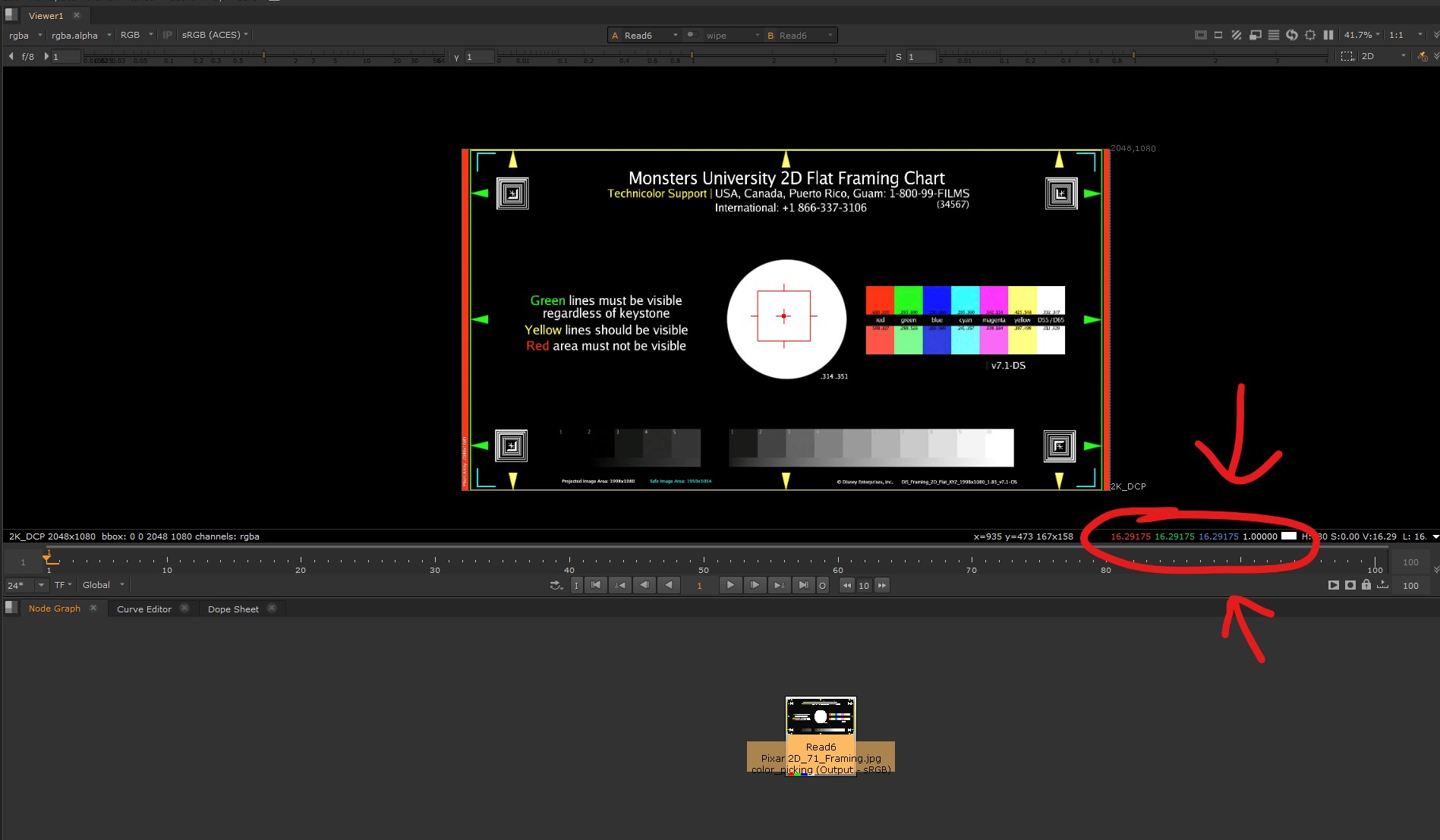Open the TF timeline display dropdown
The image size is (1440, 840).
click(x=63, y=585)
